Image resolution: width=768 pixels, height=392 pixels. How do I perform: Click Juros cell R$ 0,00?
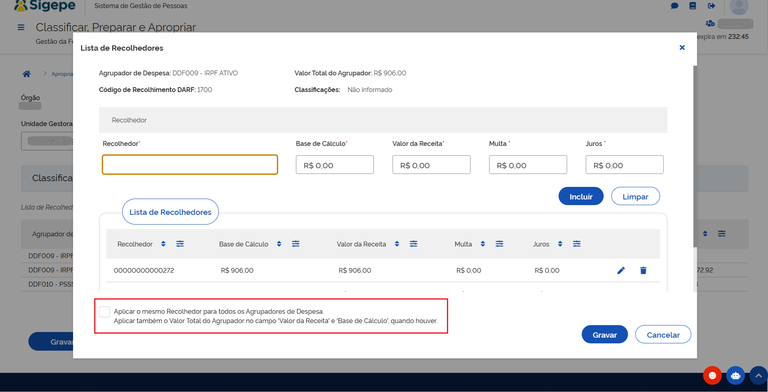[547, 270]
